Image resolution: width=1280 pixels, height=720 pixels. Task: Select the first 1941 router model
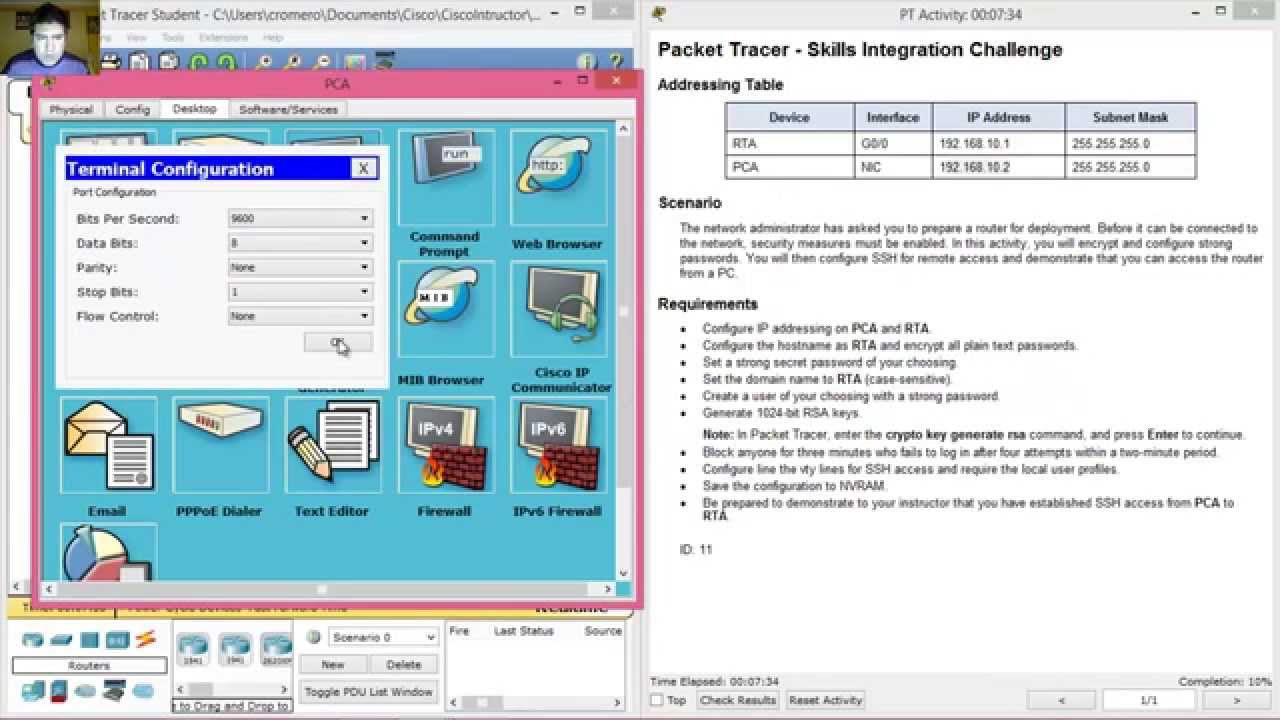[x=191, y=649]
